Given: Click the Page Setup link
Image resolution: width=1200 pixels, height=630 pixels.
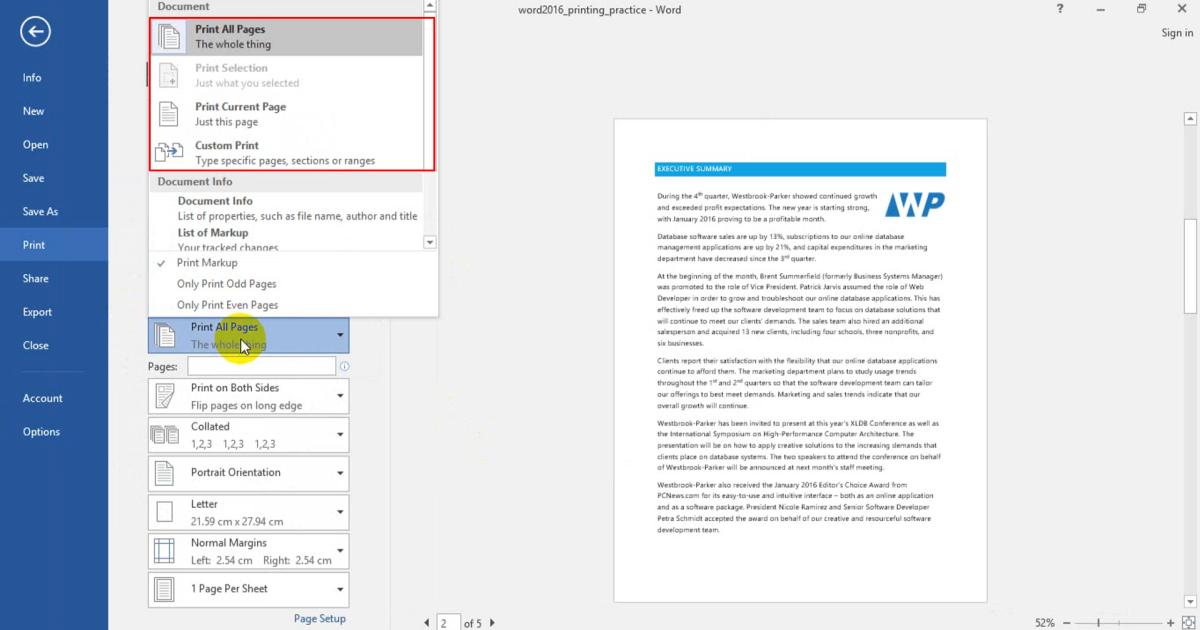Looking at the screenshot, I should click(319, 619).
